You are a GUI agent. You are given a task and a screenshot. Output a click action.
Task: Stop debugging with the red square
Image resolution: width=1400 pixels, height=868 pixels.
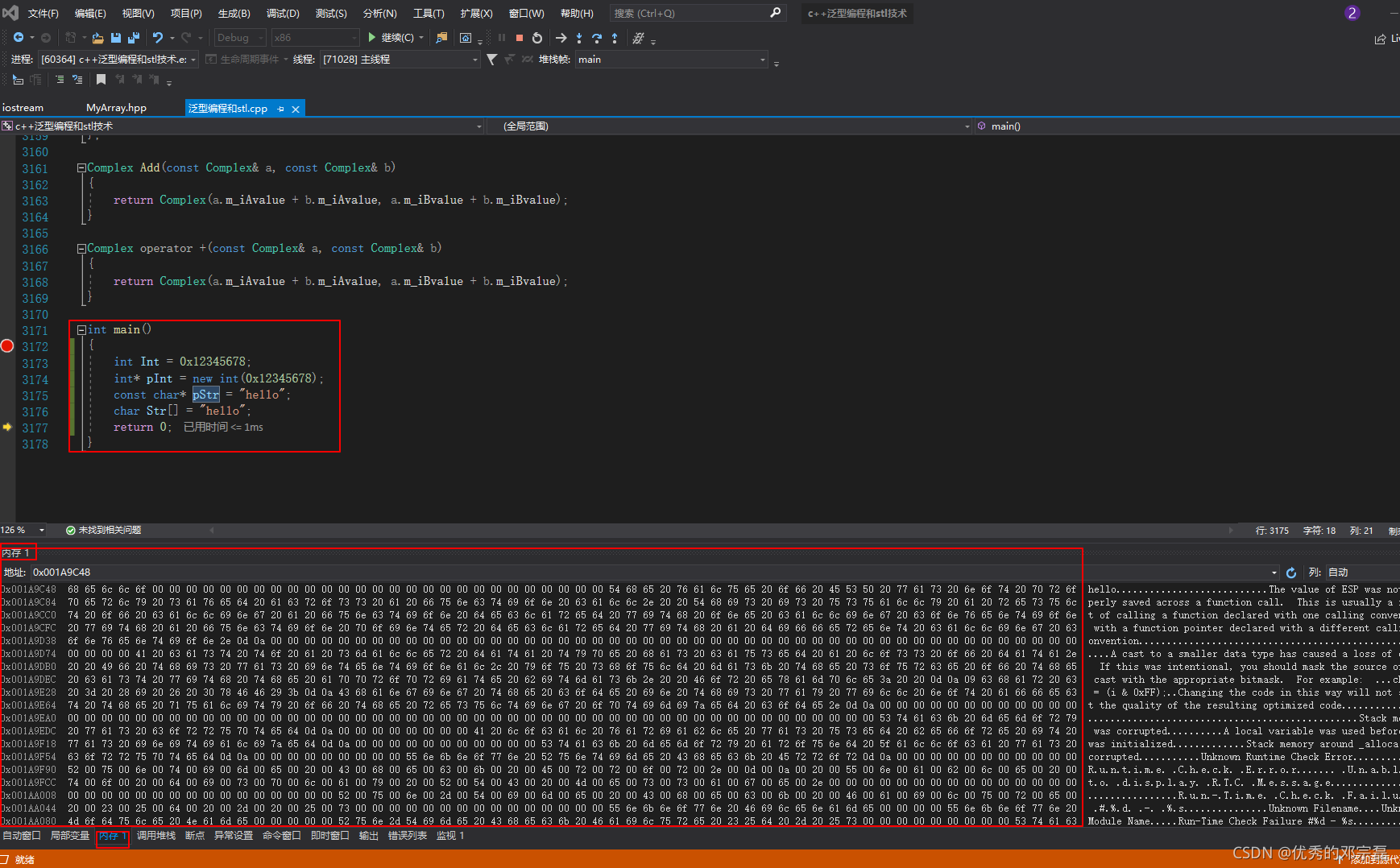[x=520, y=38]
